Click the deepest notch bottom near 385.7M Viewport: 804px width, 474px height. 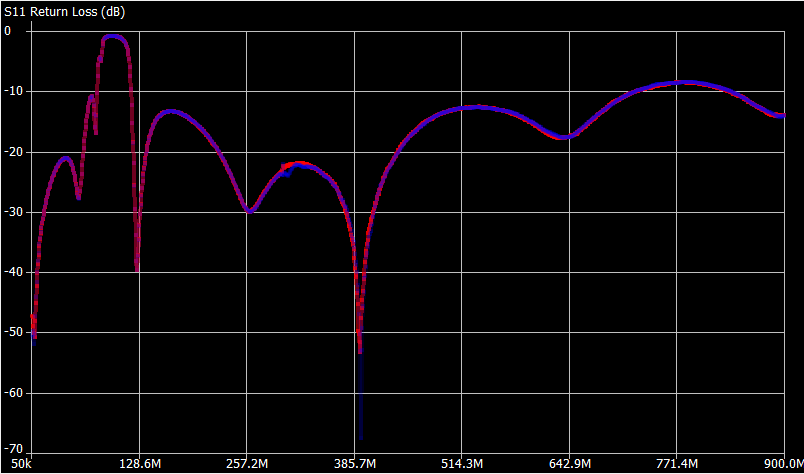tap(359, 436)
